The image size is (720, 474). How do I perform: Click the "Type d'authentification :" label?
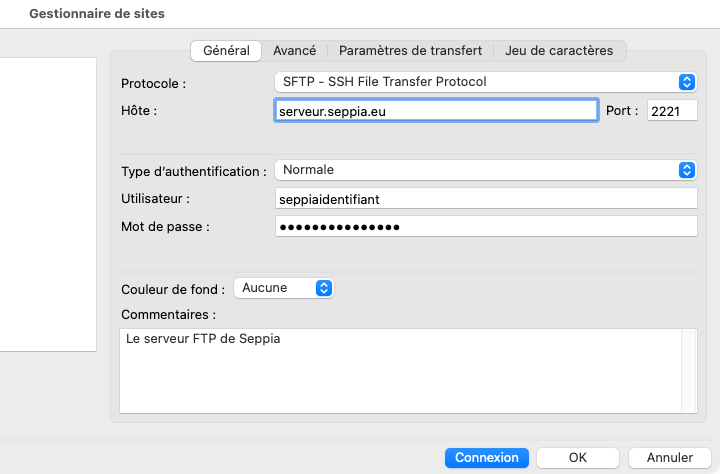tap(194, 171)
